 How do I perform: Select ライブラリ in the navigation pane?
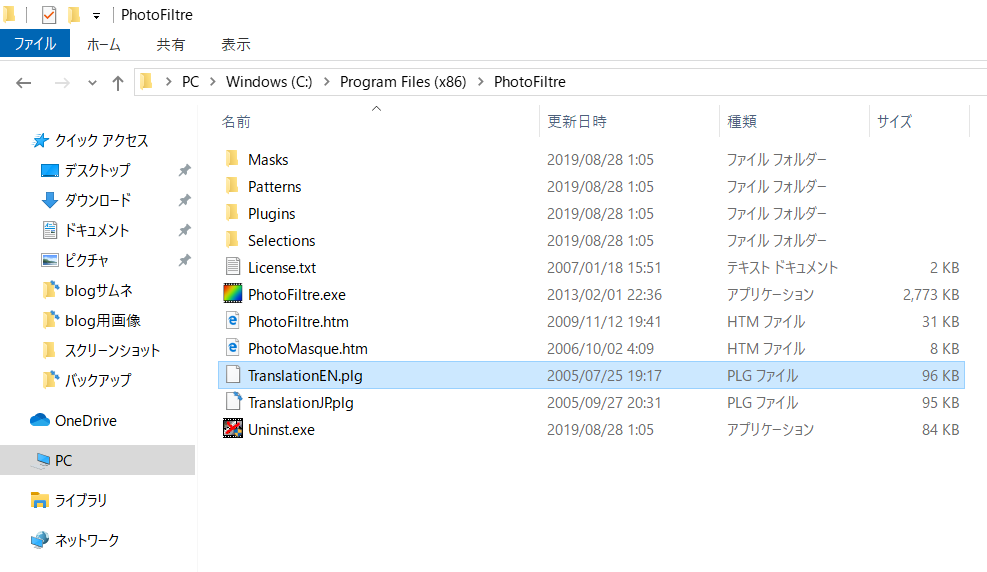coord(81,500)
